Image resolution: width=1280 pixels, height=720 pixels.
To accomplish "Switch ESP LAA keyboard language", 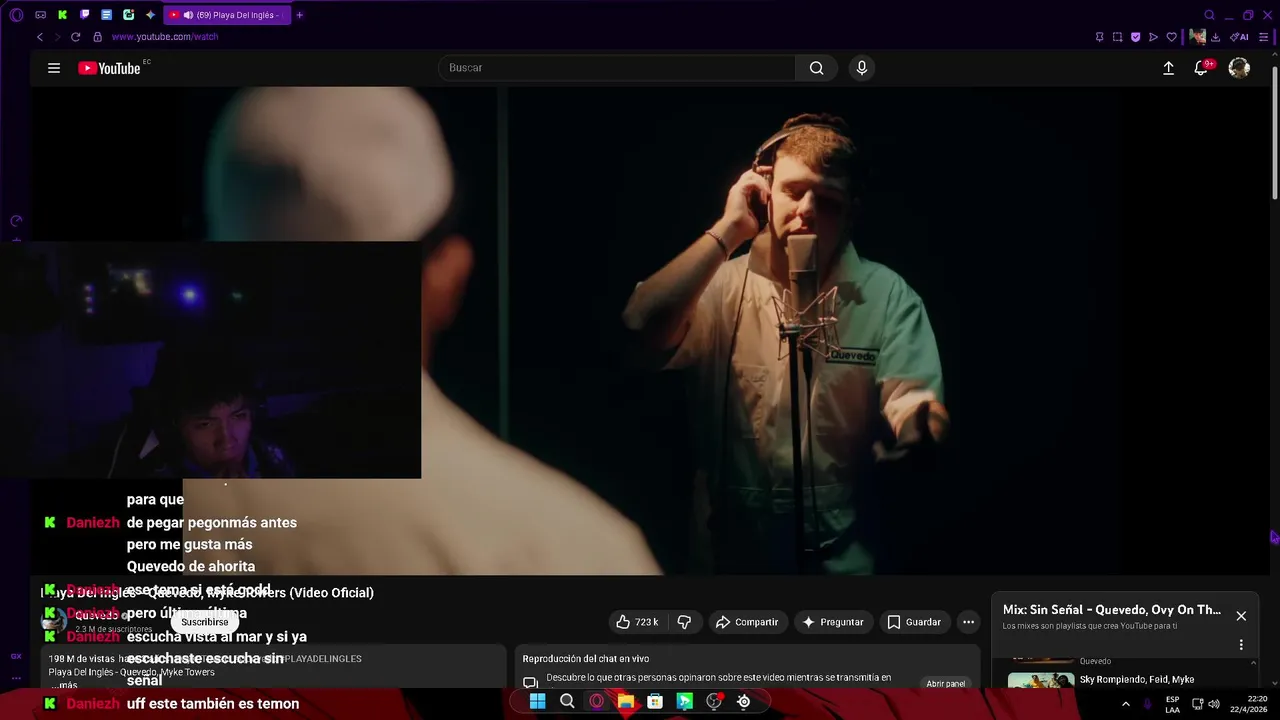I will click(x=1172, y=704).
